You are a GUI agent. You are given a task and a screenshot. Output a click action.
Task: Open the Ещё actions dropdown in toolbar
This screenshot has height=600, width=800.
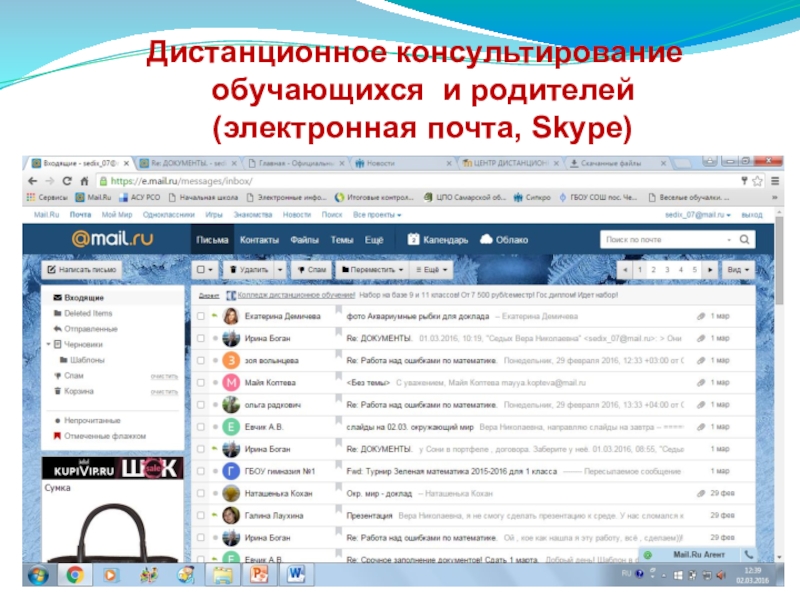point(432,270)
